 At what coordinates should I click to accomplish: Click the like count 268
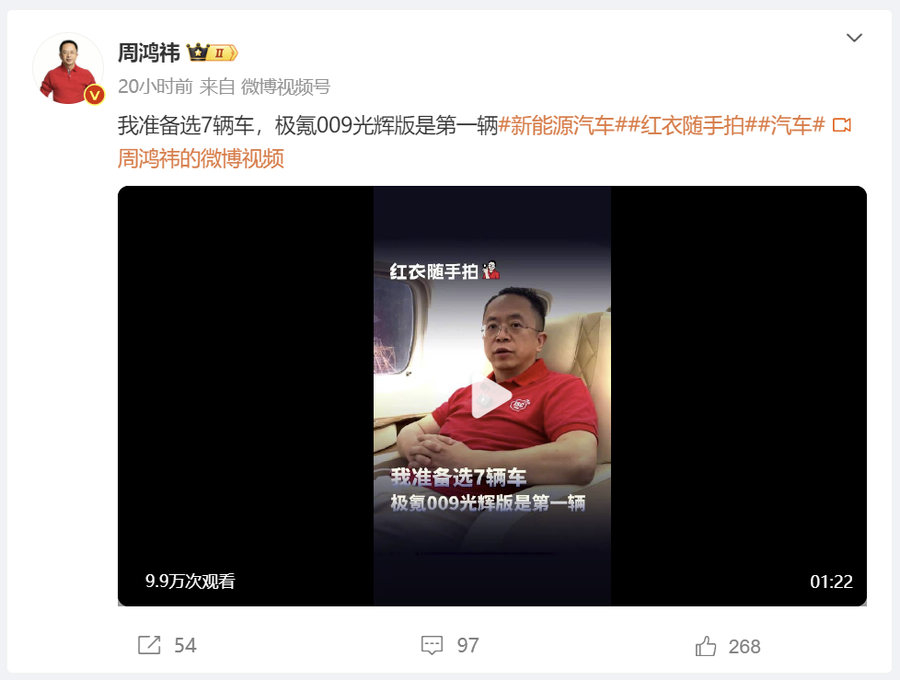point(744,647)
